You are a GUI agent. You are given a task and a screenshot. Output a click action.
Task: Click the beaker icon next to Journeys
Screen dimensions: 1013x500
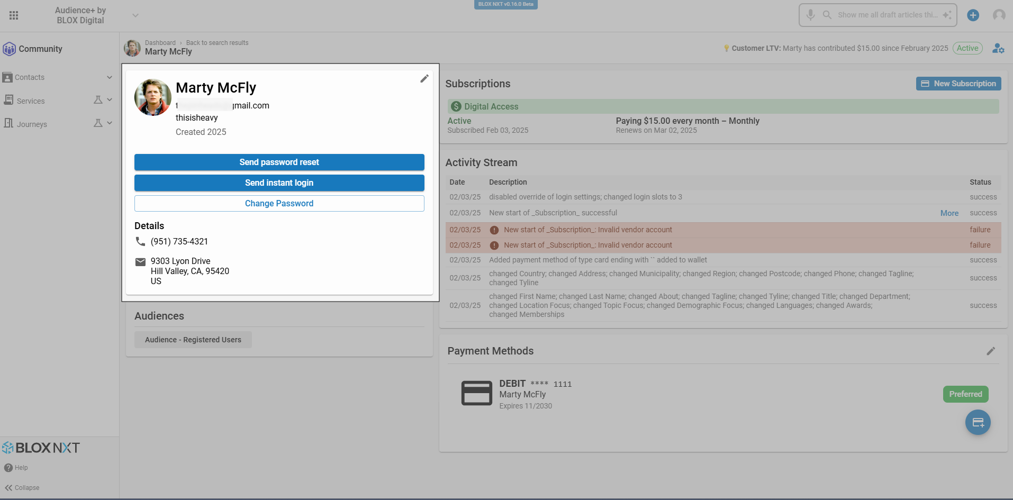98,123
